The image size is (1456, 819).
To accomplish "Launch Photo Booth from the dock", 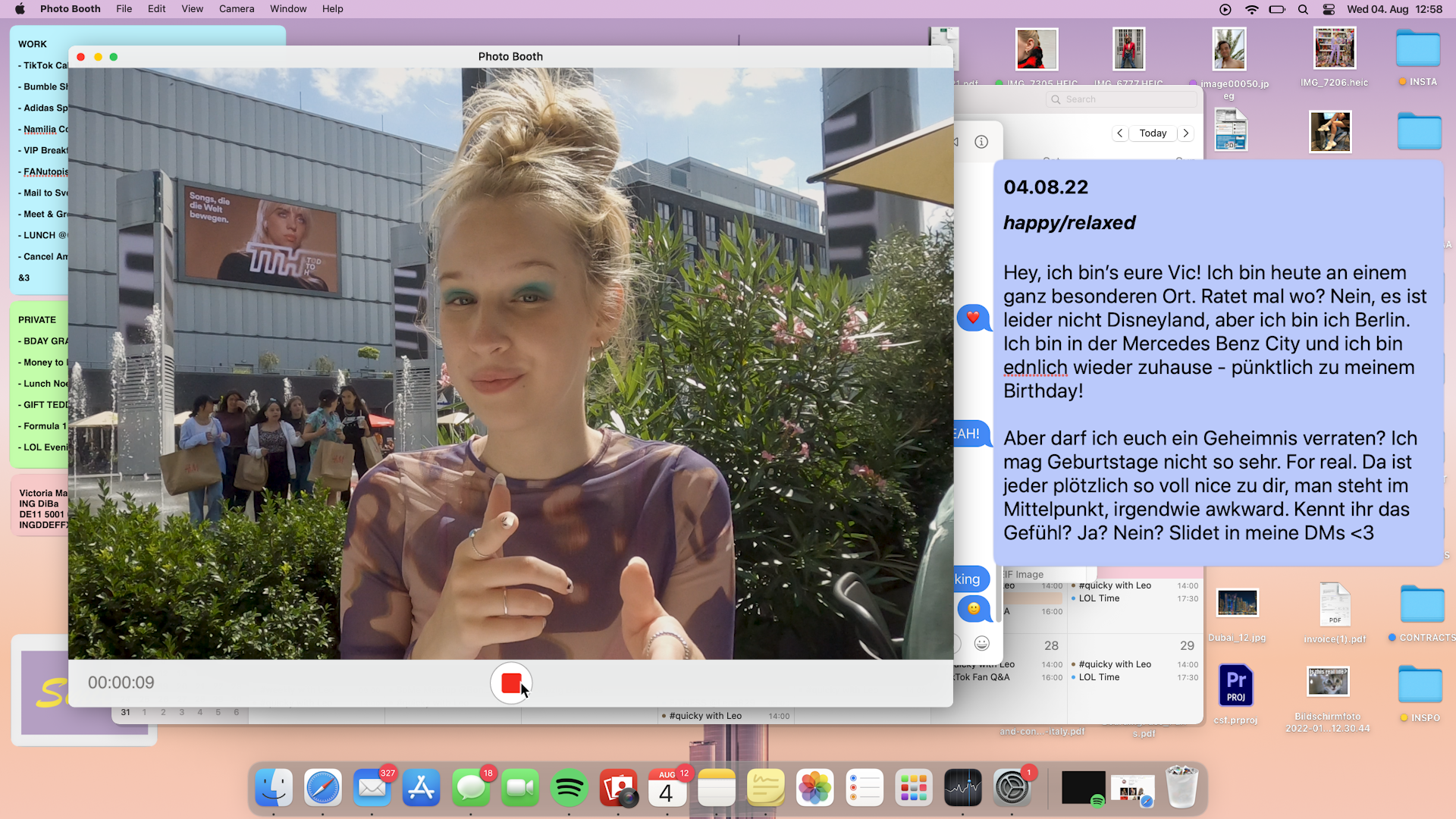I will 619,788.
